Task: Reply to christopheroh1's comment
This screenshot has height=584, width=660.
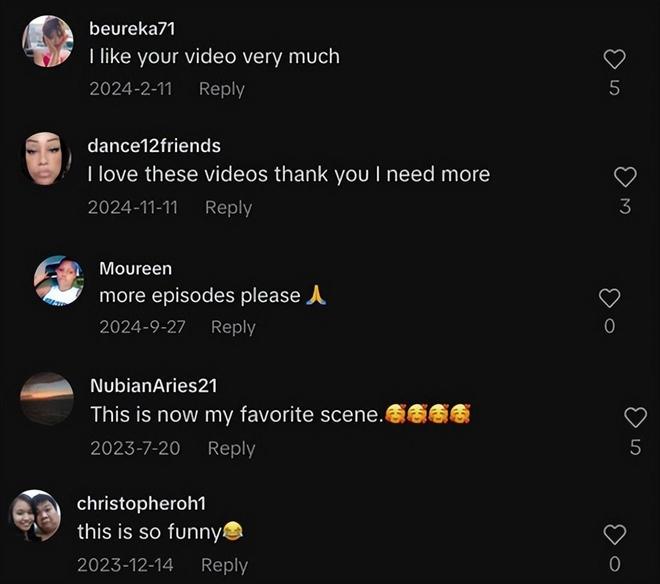Action: click(x=224, y=565)
